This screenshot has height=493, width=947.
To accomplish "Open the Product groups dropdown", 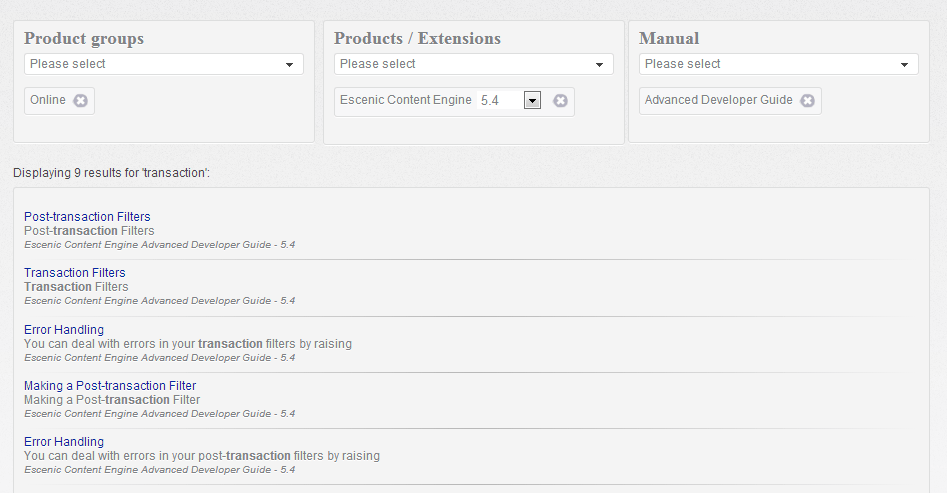I will (164, 64).
